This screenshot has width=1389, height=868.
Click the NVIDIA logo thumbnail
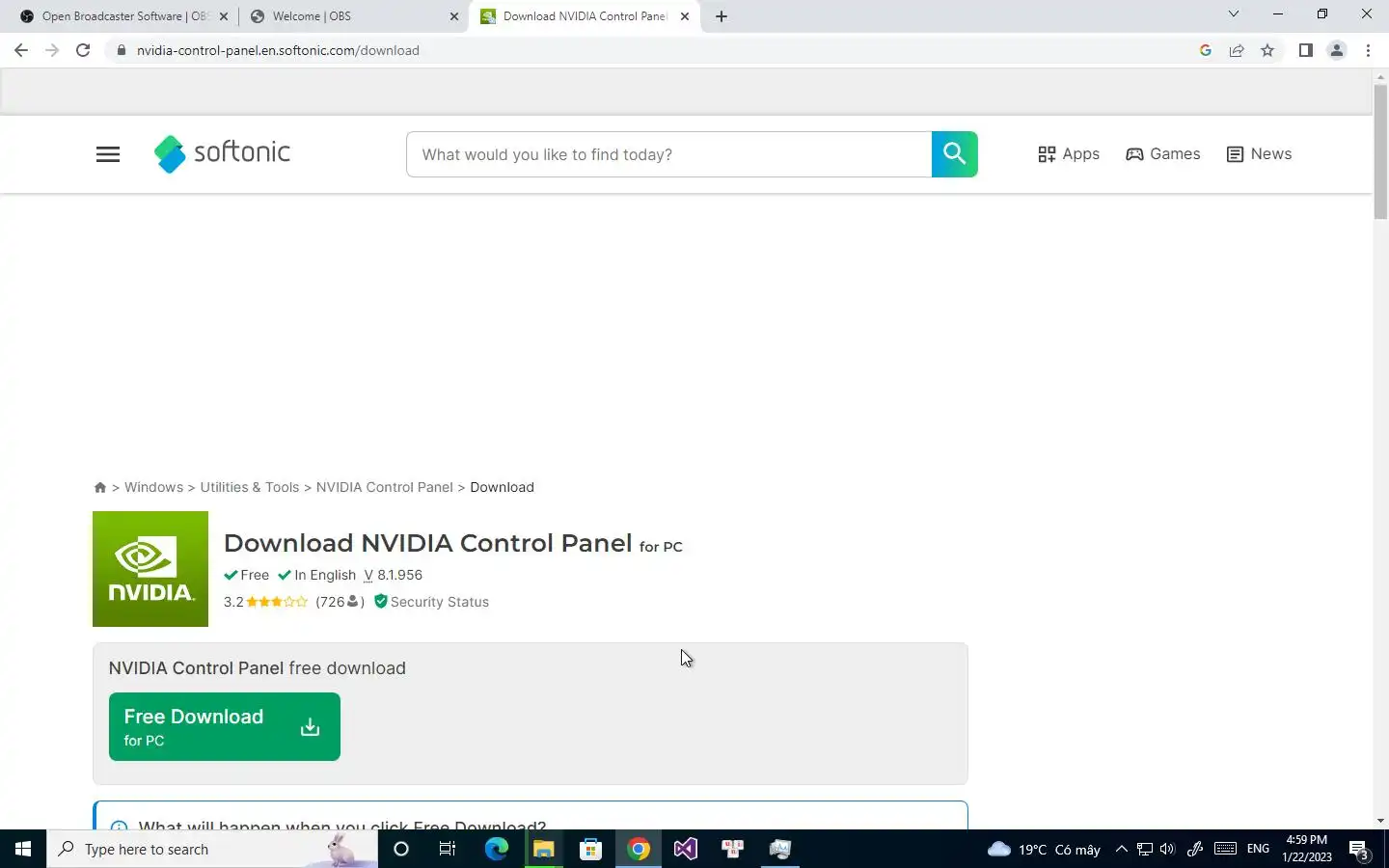pos(150,569)
